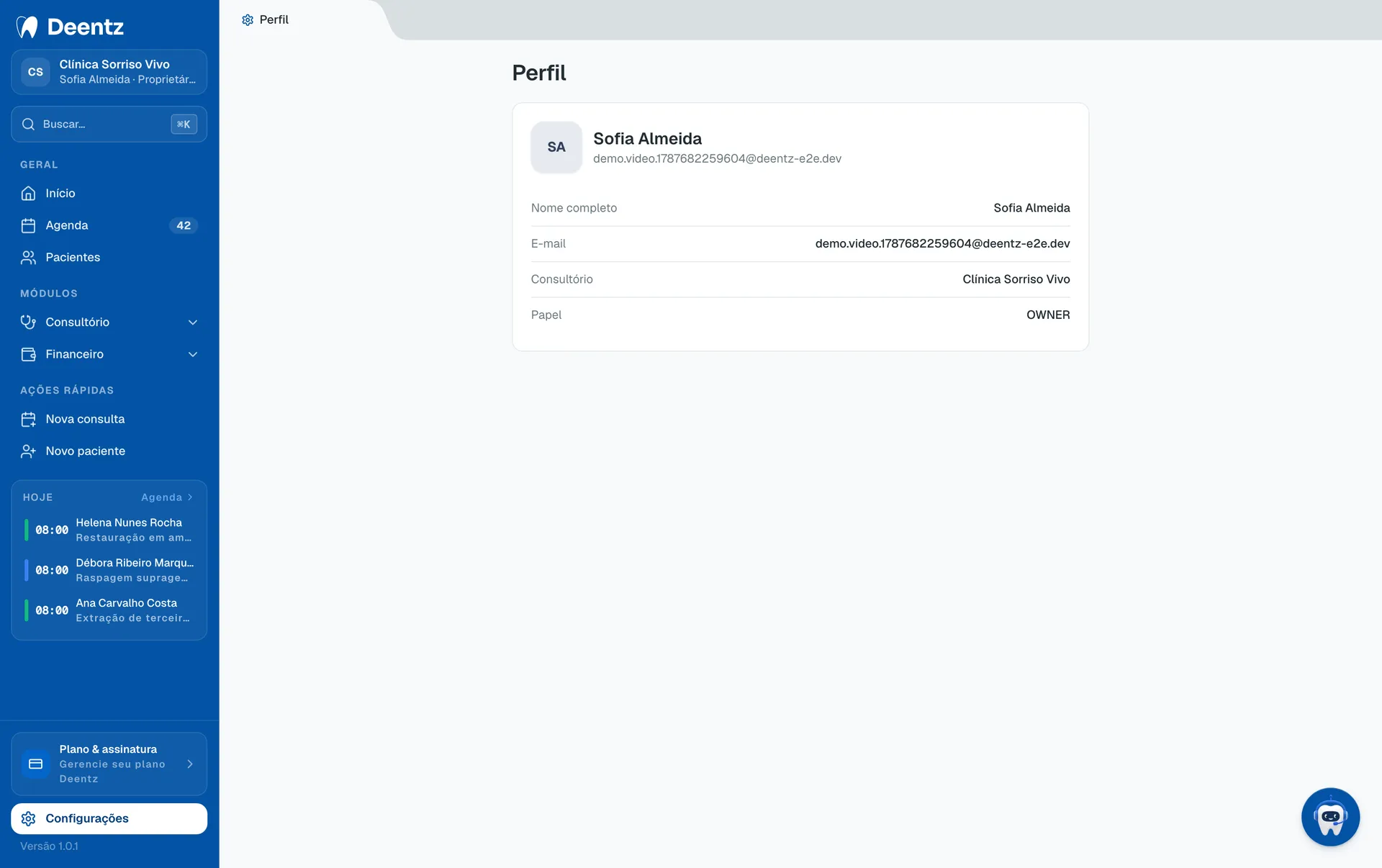Go to Início in sidebar
The image size is (1382, 868).
click(x=109, y=193)
